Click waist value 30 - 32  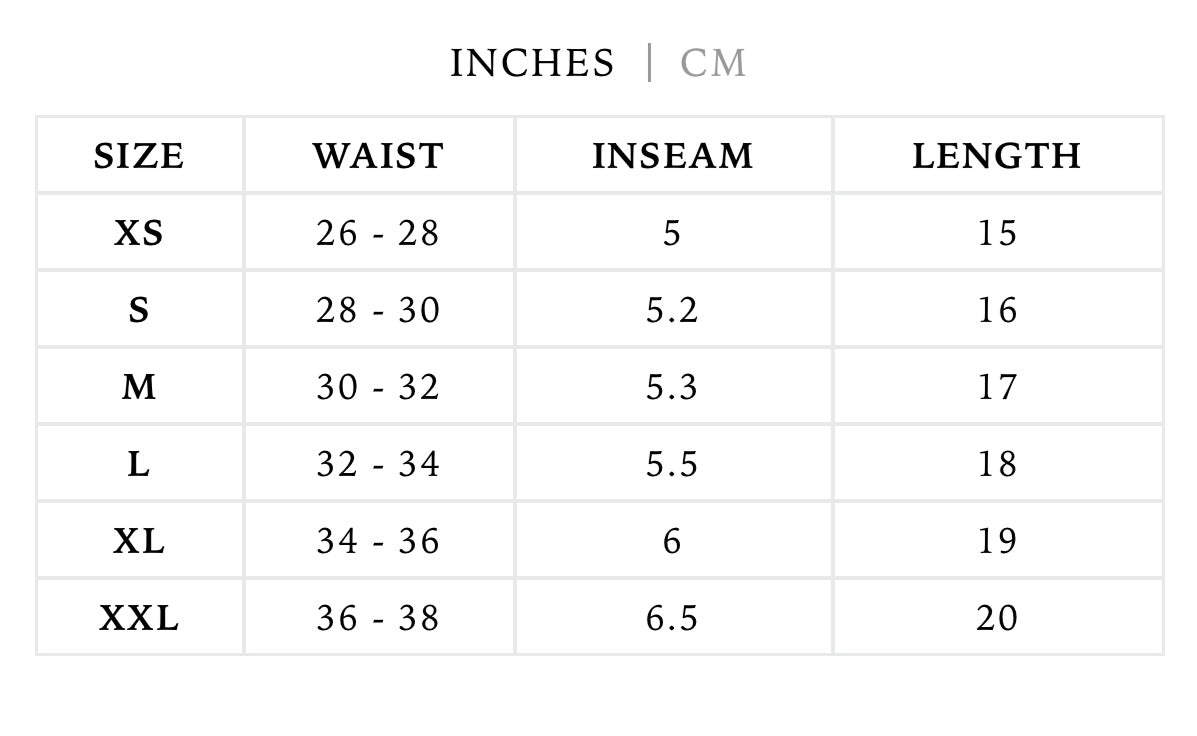pyautogui.click(x=378, y=387)
